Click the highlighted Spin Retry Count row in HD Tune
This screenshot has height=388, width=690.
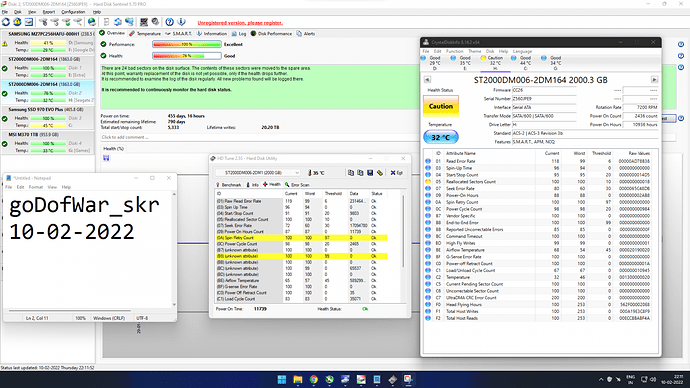[301, 238]
